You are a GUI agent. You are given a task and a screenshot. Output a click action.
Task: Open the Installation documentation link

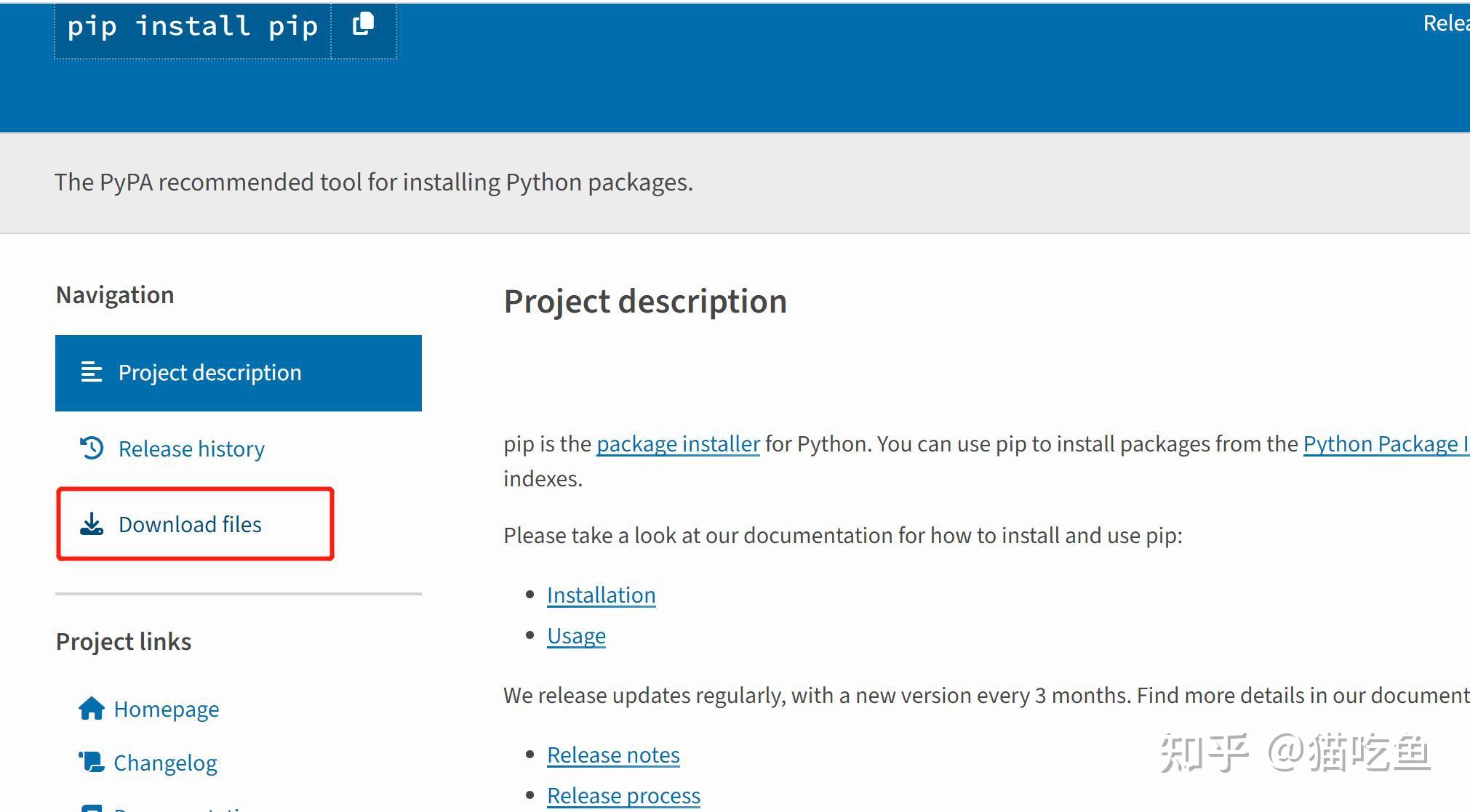pos(601,595)
